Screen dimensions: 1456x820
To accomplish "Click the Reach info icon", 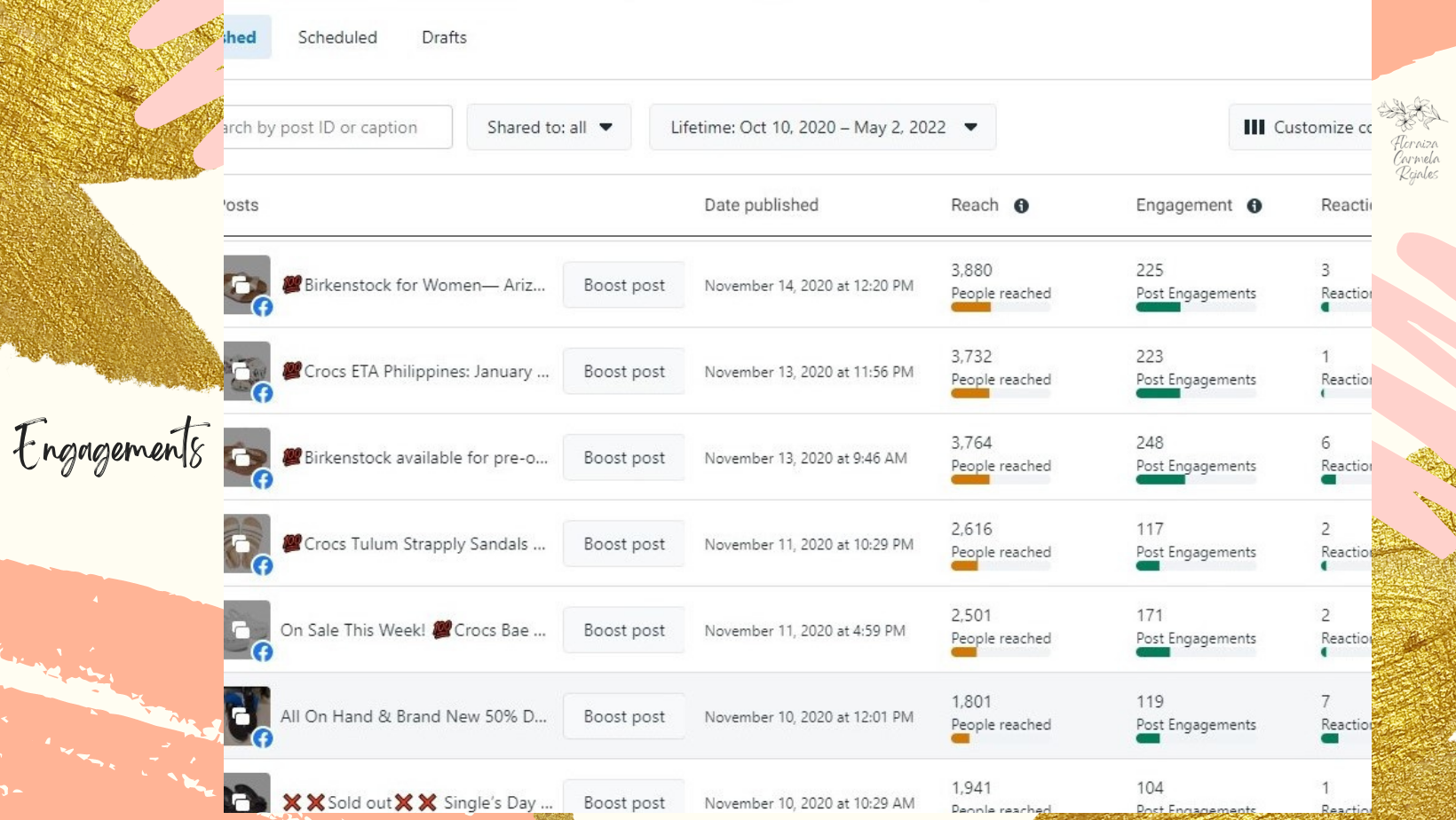I will point(1022,206).
